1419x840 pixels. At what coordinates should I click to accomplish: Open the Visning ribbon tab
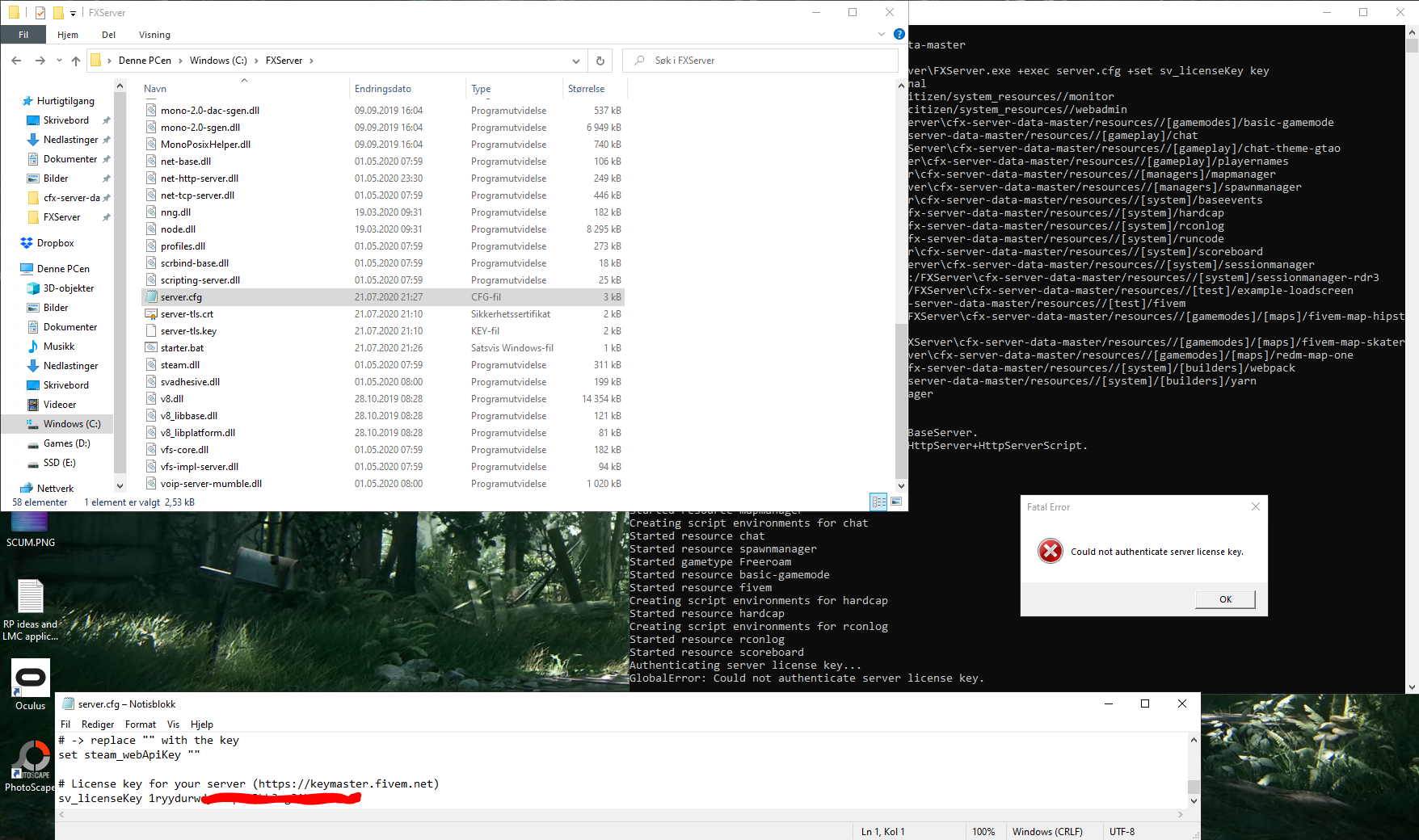pyautogui.click(x=154, y=35)
